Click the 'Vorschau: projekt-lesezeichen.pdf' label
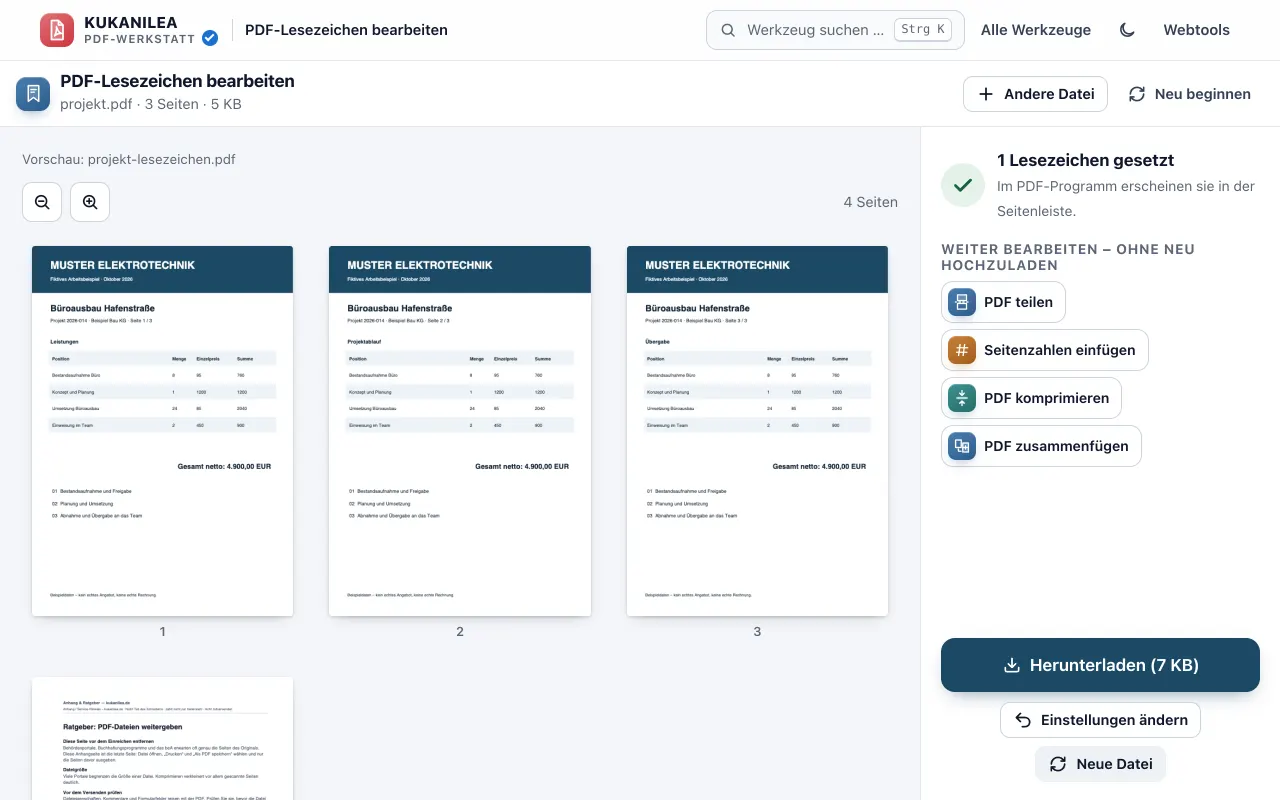The image size is (1280, 800). pos(129,159)
